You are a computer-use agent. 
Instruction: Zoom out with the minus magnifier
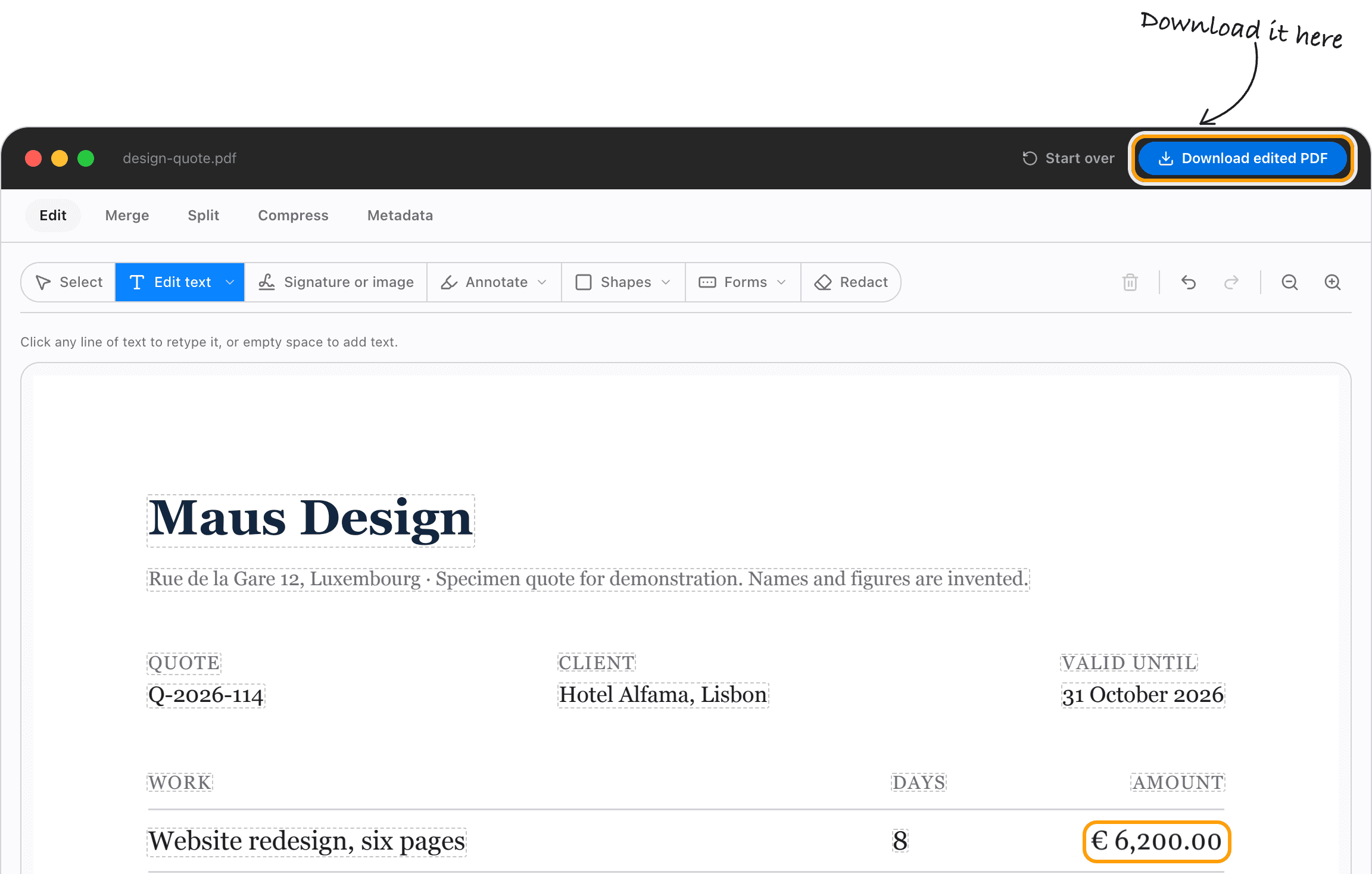click(x=1290, y=282)
